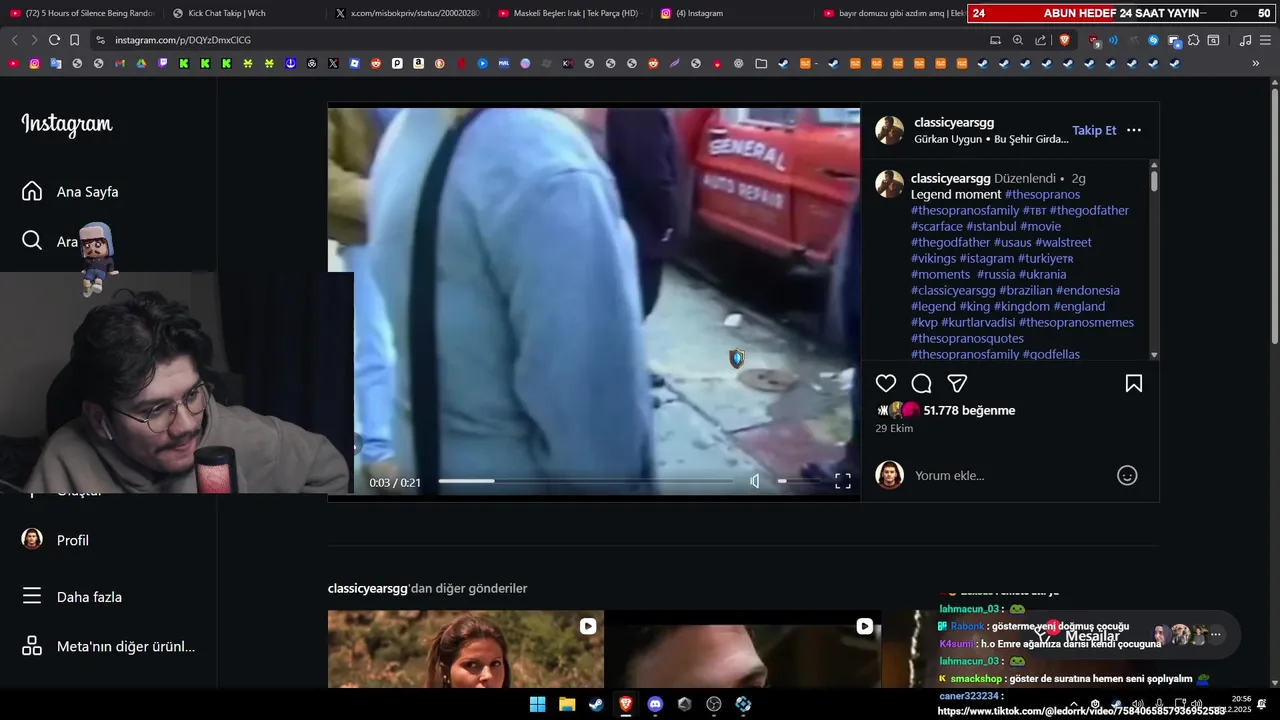Image resolution: width=1280 pixels, height=720 pixels.
Task: View the 51.778 beğenme likes list
Action: click(x=969, y=410)
